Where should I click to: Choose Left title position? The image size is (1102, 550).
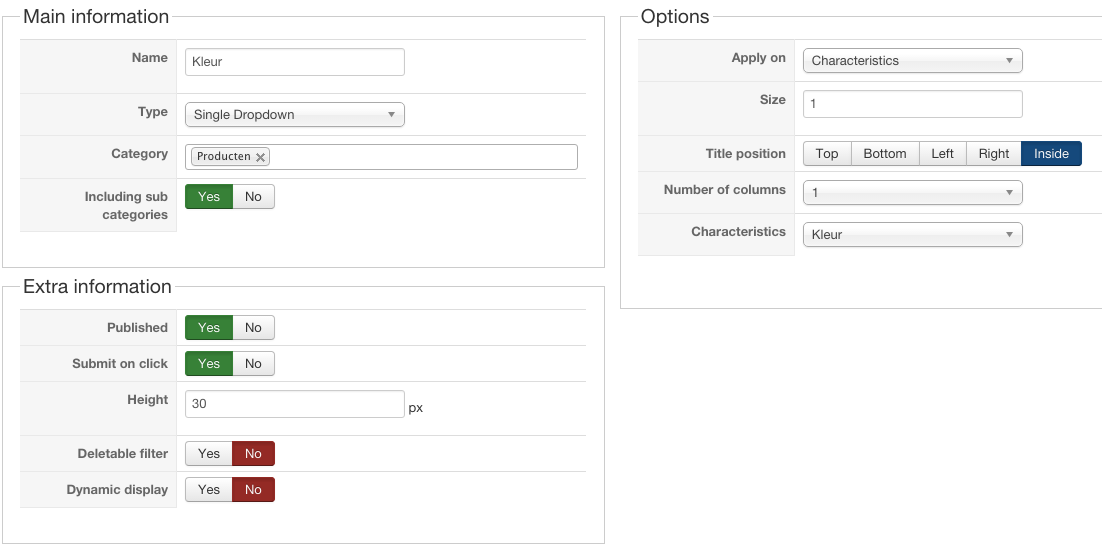(x=943, y=154)
